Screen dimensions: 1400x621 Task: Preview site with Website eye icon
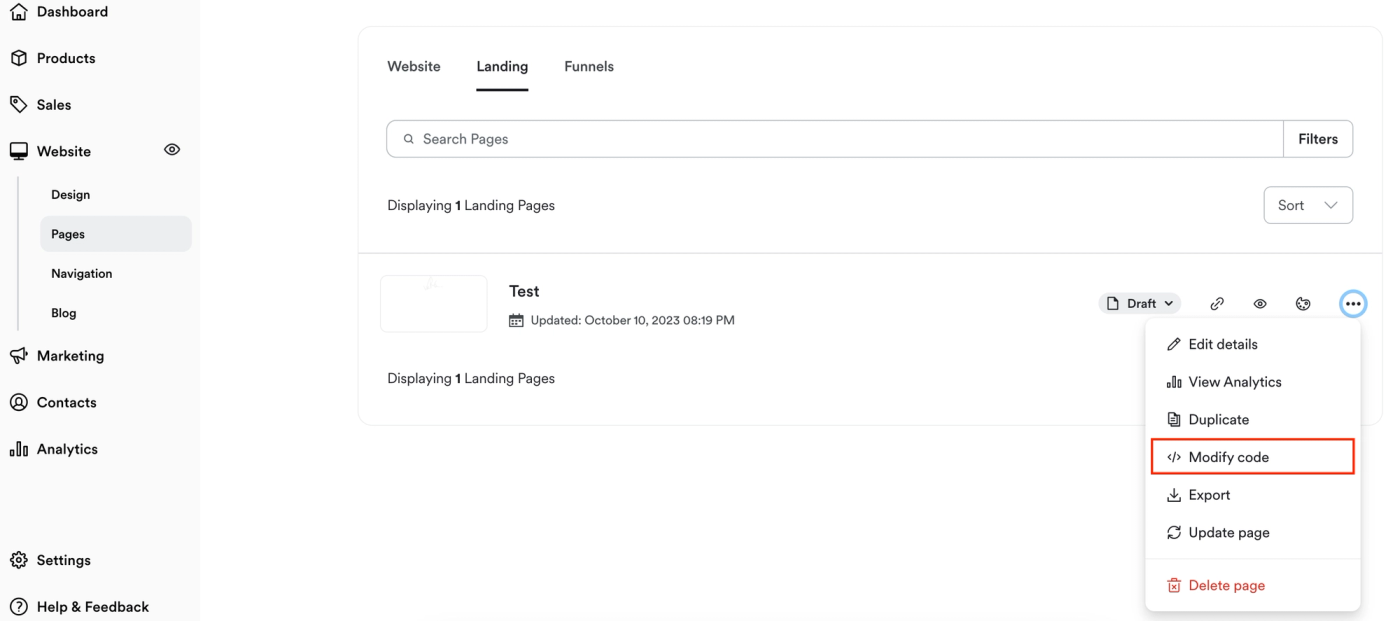[172, 150]
